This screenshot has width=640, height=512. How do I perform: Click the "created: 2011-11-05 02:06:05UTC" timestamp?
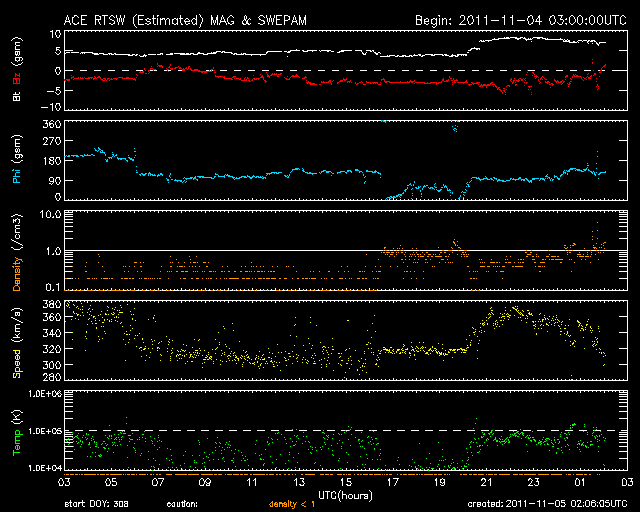point(547,504)
